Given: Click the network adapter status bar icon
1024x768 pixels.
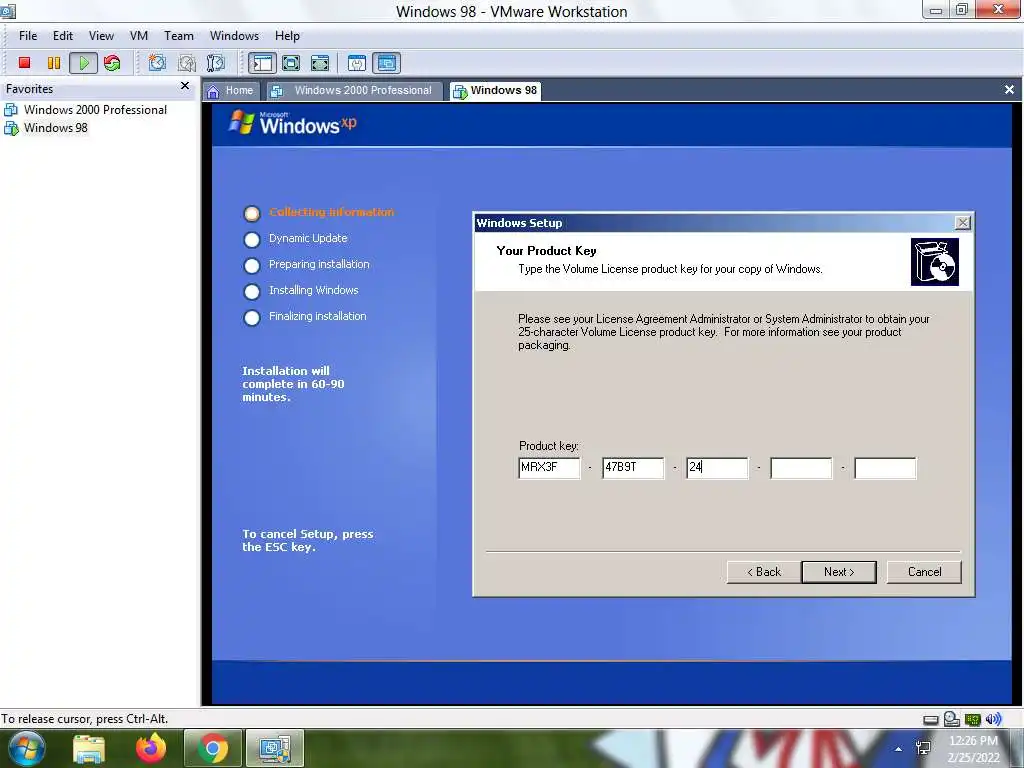Looking at the screenshot, I should click(x=972, y=720).
